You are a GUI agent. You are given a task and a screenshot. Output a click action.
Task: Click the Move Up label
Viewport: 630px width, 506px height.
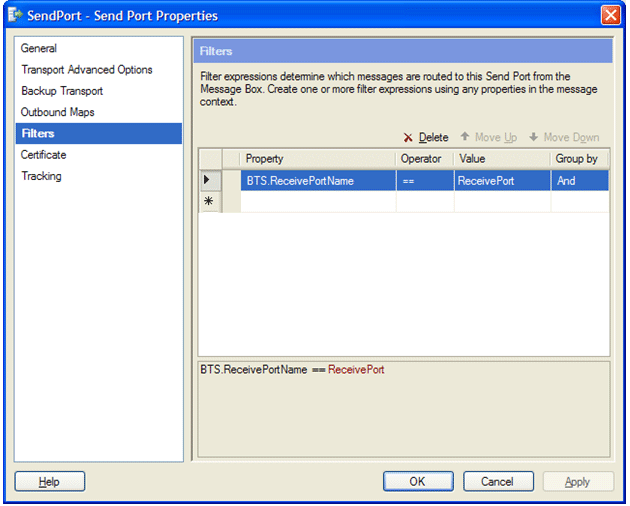pyautogui.click(x=496, y=137)
